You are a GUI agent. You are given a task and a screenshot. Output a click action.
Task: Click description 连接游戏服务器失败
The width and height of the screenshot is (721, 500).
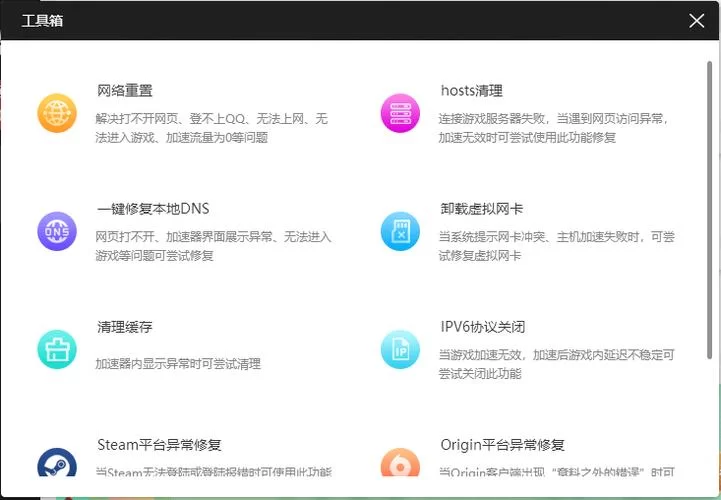click(553, 128)
